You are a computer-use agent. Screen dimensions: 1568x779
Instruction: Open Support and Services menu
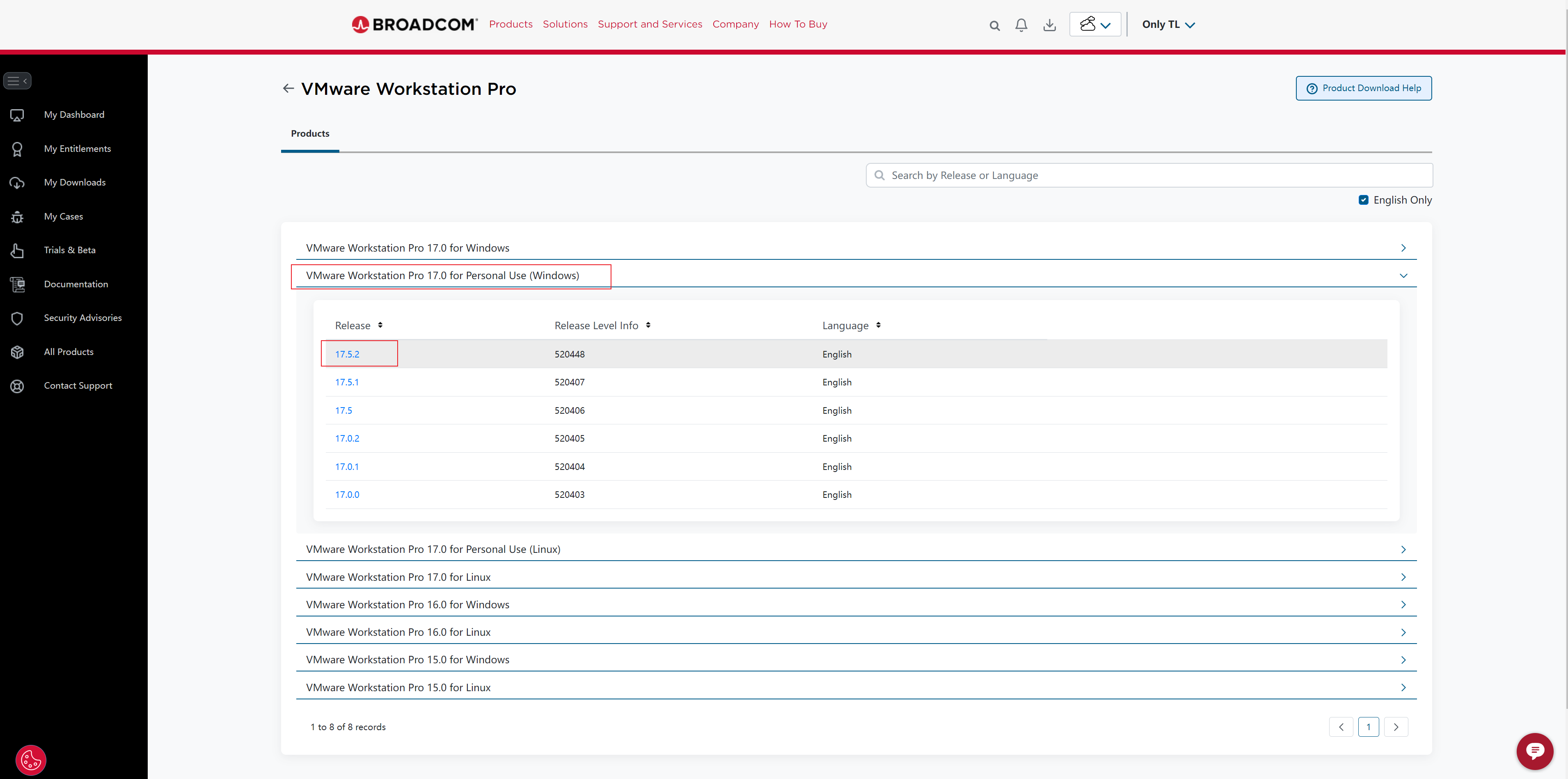[x=650, y=24]
